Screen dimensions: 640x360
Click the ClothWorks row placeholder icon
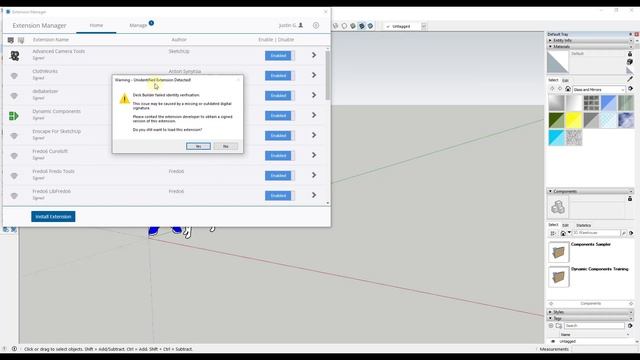[x=14, y=76]
